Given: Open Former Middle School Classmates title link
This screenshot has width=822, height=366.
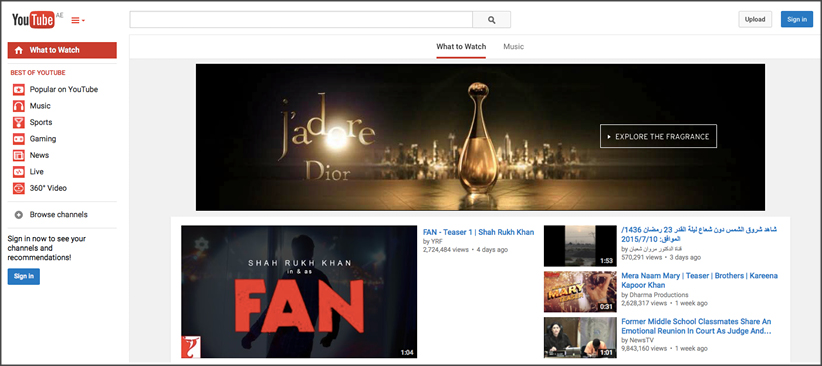Looking at the screenshot, I should click(697, 326).
